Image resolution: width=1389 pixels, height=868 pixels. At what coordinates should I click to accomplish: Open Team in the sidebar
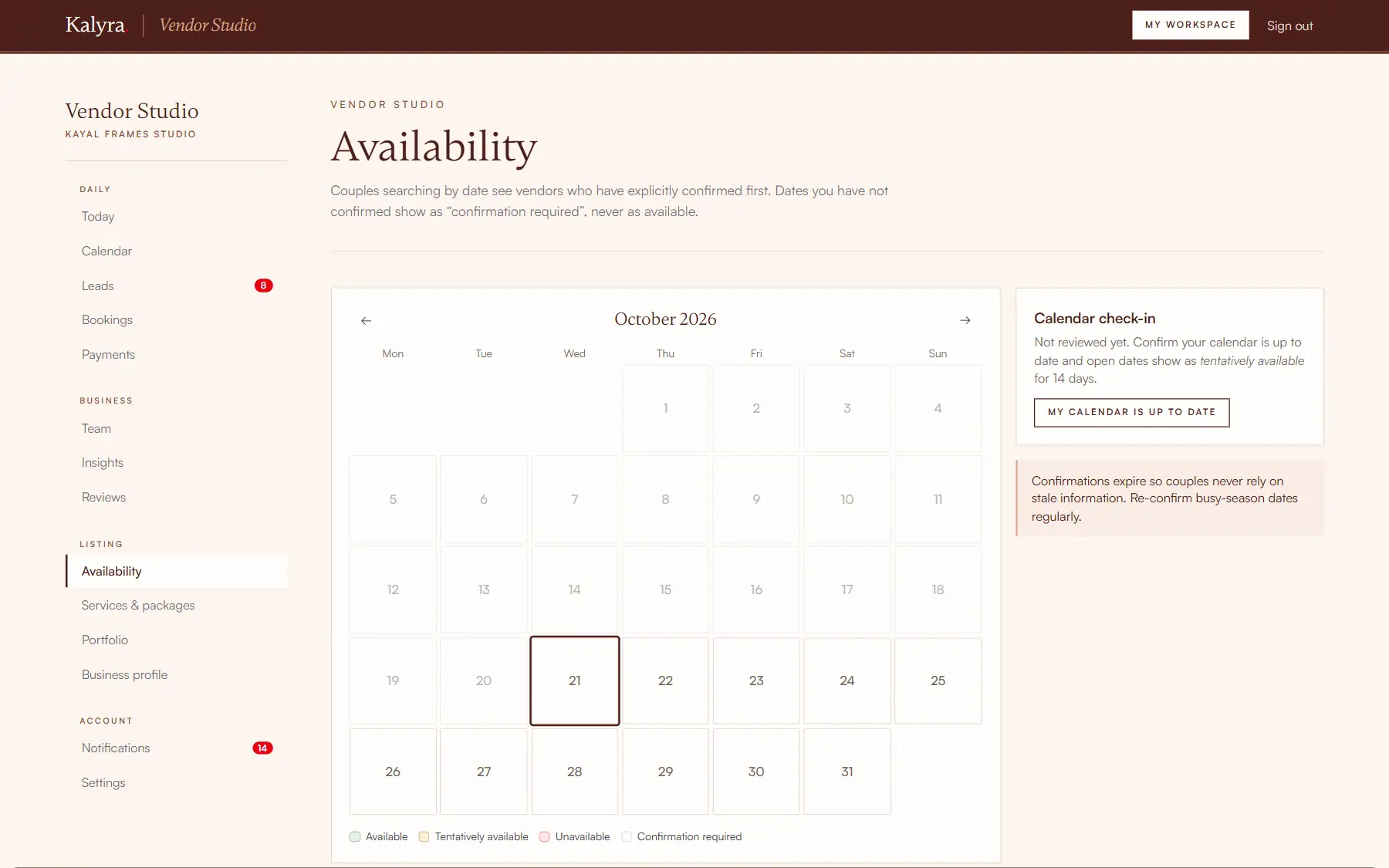coord(177,428)
